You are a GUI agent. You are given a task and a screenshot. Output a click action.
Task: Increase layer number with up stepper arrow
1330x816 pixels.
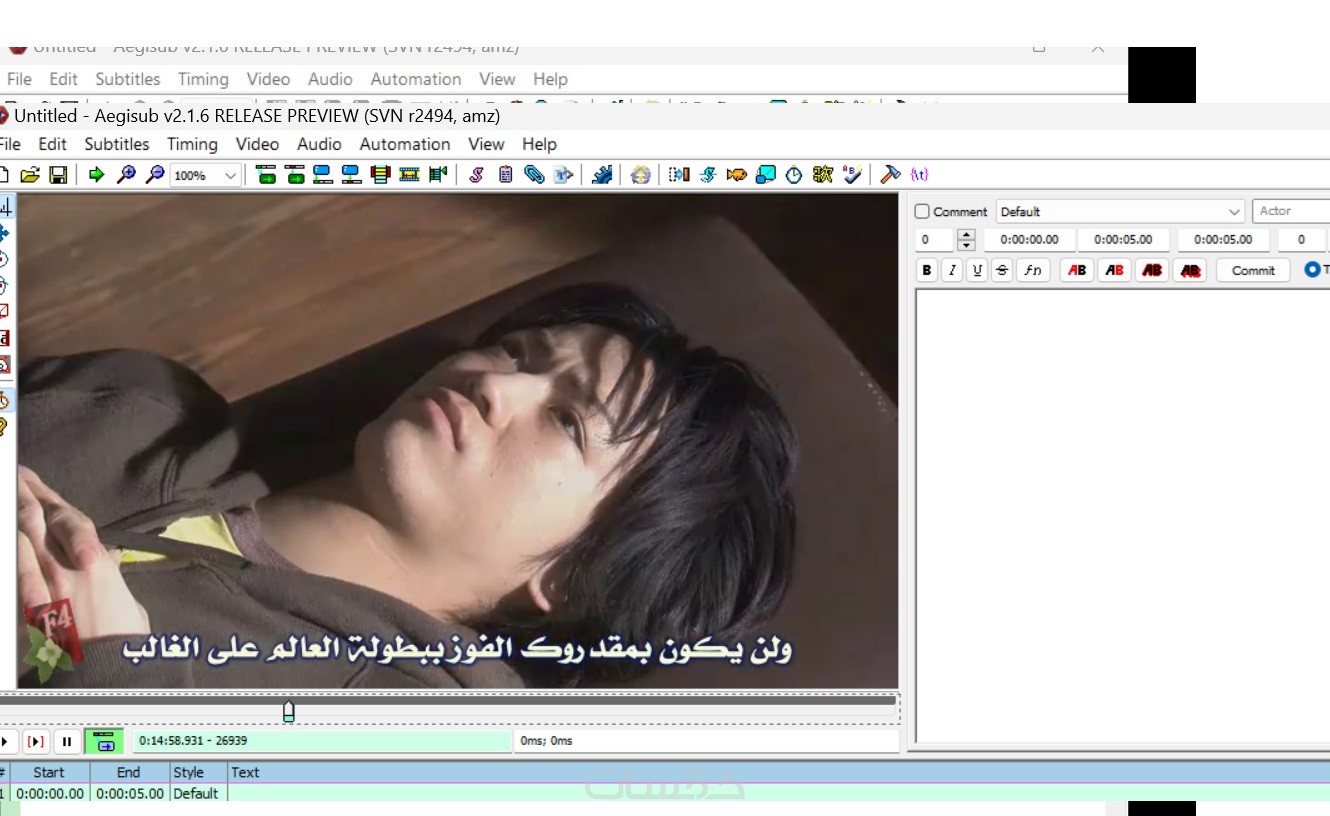point(966,235)
